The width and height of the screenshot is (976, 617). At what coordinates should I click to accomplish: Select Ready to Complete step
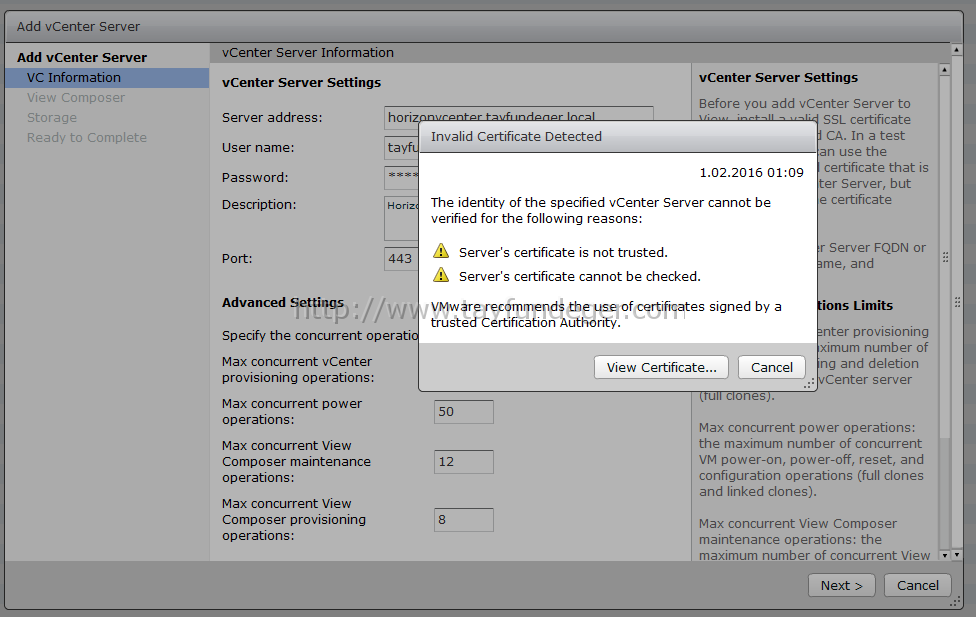87,138
